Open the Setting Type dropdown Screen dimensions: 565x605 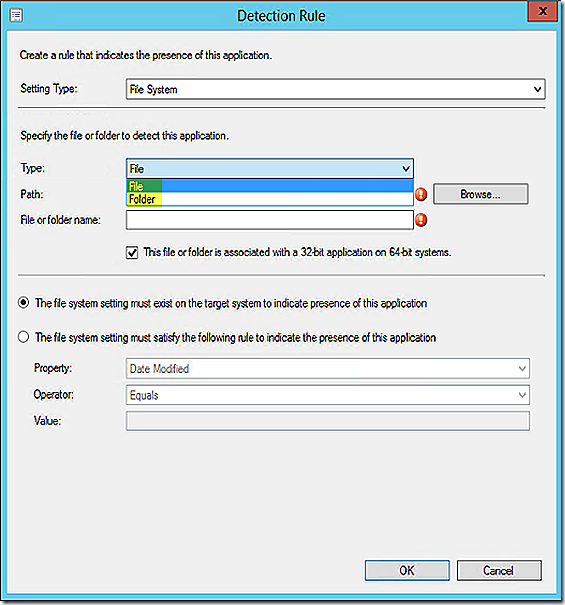335,89
